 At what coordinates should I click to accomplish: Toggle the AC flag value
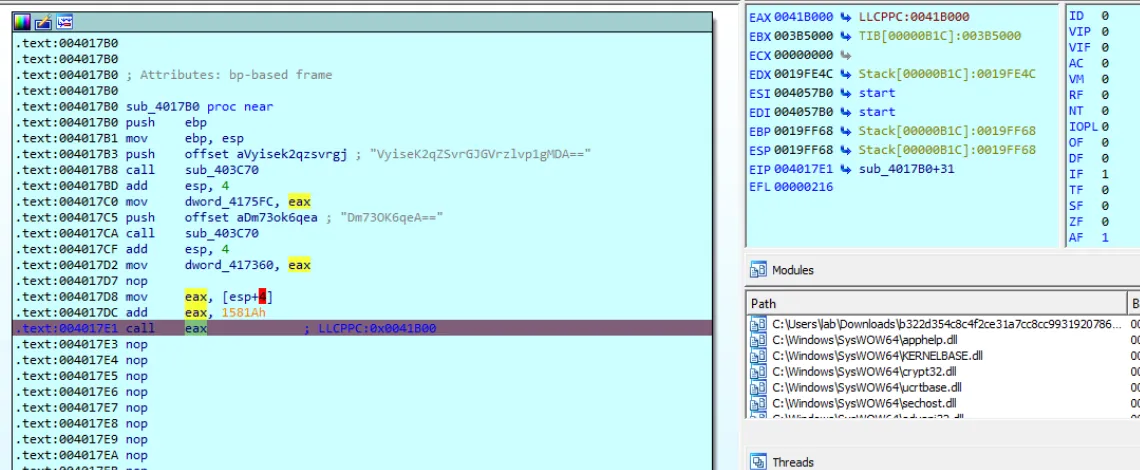1104,64
